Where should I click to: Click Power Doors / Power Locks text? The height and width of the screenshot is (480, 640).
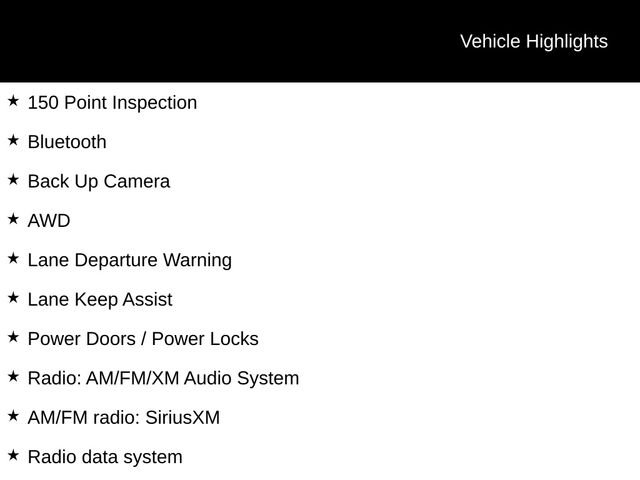[x=143, y=339]
